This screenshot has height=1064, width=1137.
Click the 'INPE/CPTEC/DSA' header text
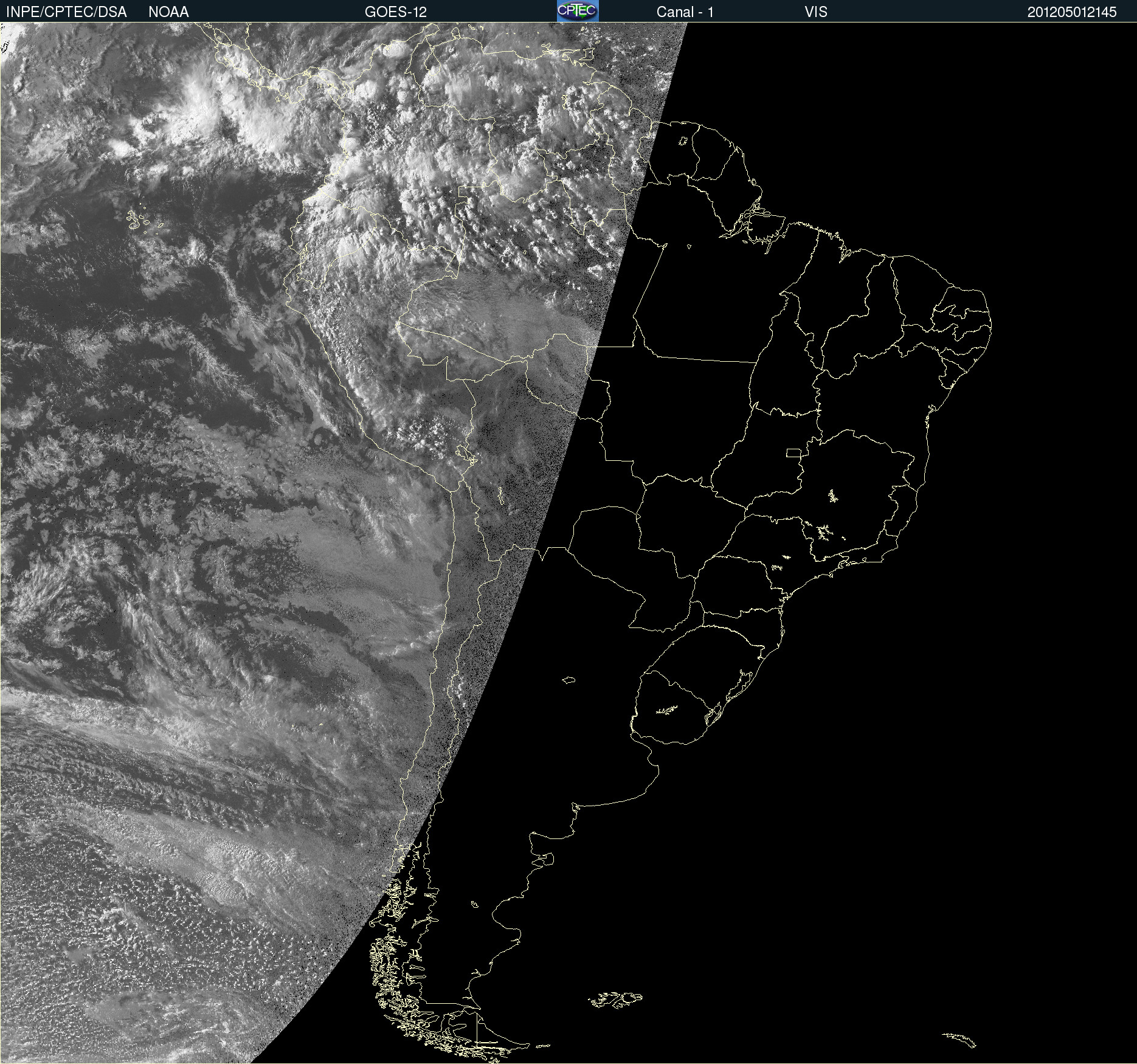pyautogui.click(x=66, y=12)
